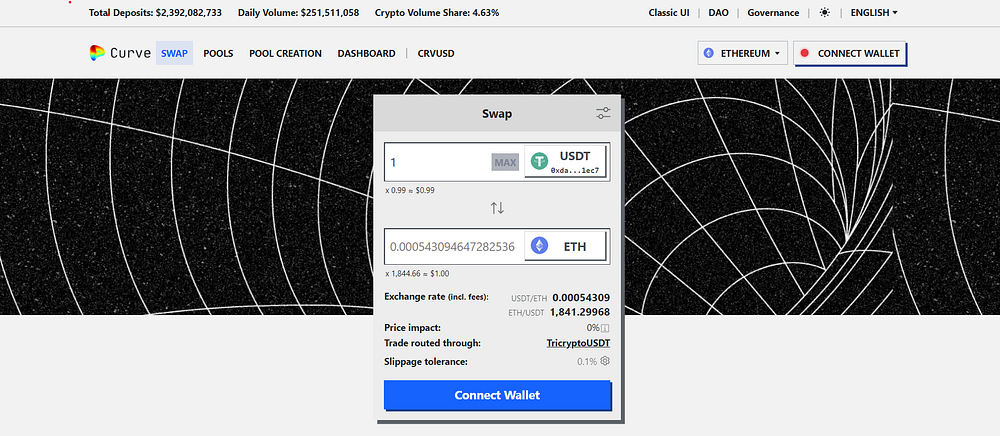Click the 'x 1,844.66 ≈ $1.00' text
The image size is (1000, 436).
417,273
